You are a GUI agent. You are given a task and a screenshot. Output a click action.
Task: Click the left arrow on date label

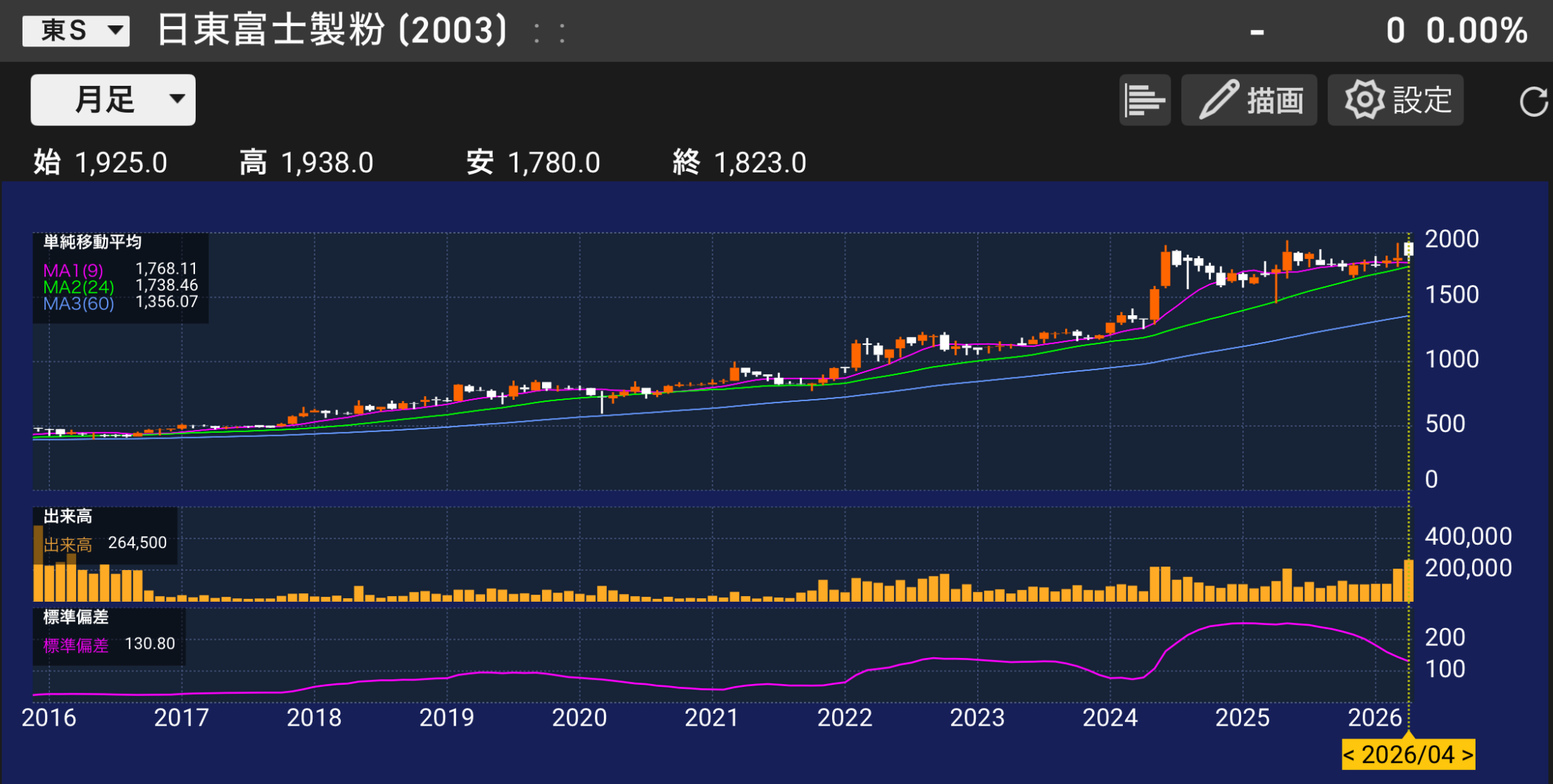pyautogui.click(x=1350, y=754)
